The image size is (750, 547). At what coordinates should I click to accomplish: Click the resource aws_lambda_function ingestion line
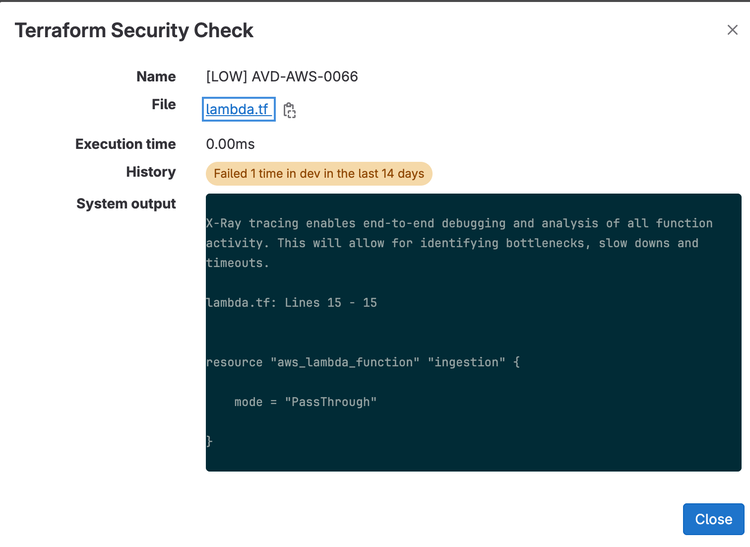[363, 362]
